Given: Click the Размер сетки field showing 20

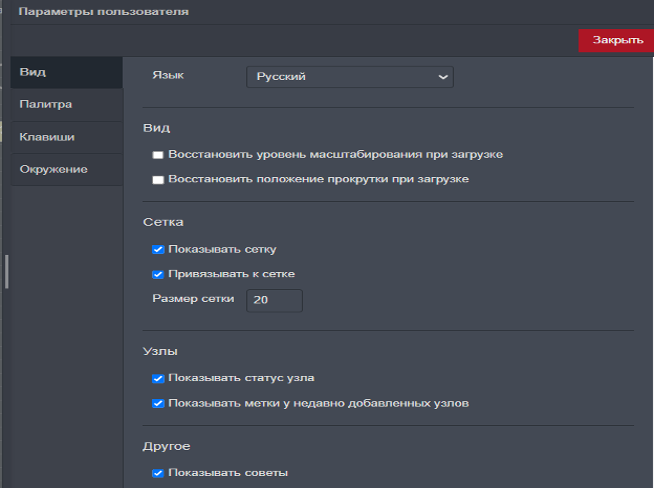Looking at the screenshot, I should point(274,300).
